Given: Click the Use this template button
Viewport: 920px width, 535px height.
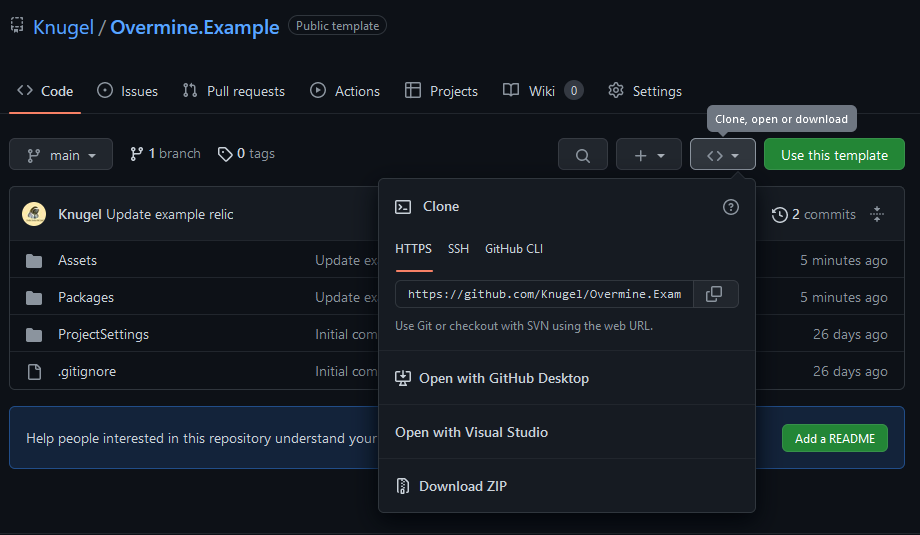Looking at the screenshot, I should (834, 155).
